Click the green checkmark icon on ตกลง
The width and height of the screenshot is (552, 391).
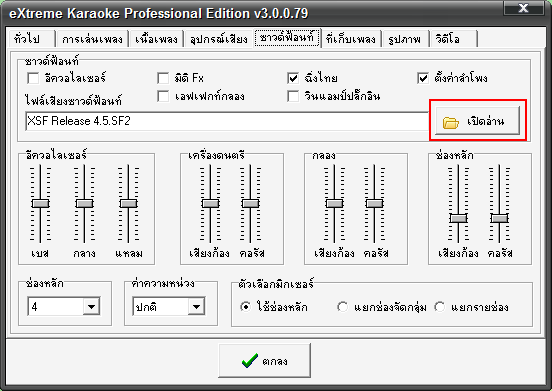(250, 361)
